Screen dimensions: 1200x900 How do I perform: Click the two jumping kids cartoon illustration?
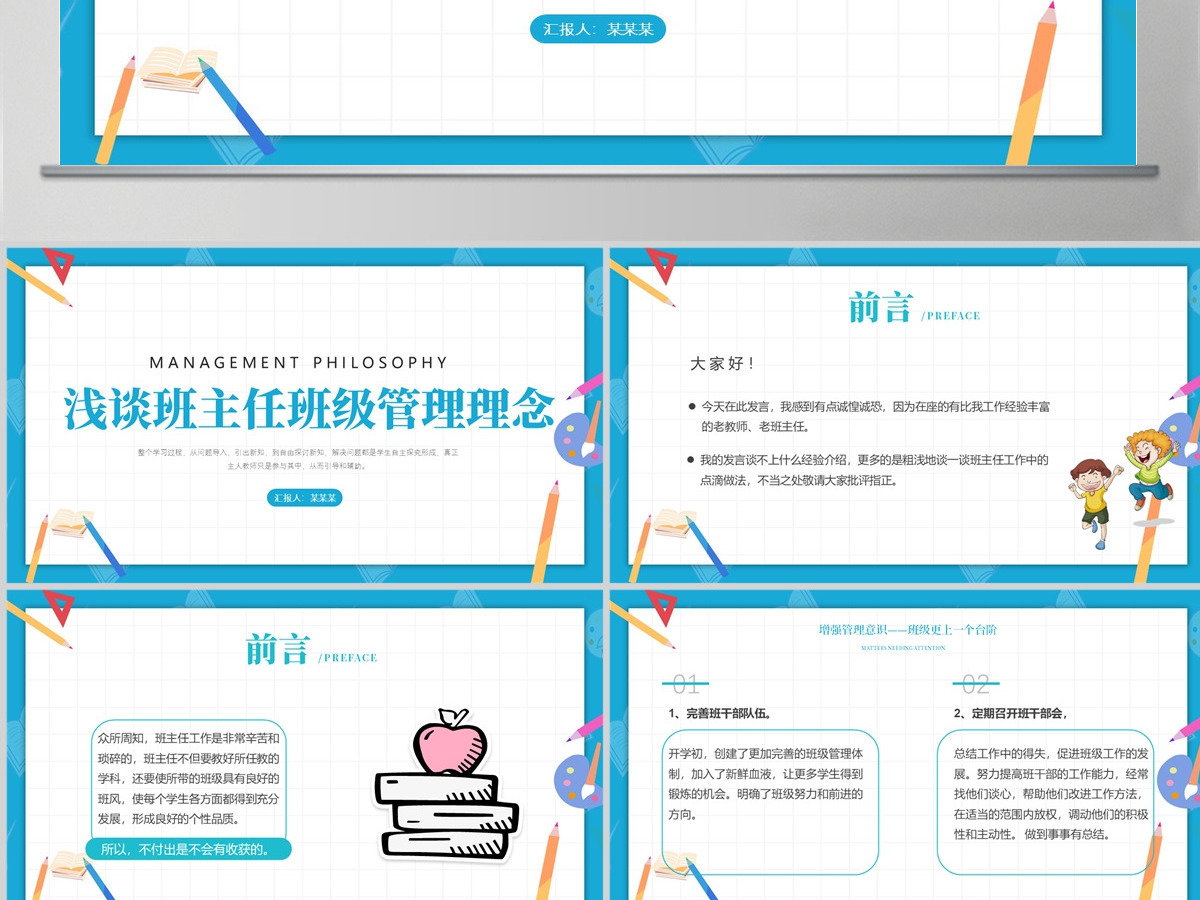pyautogui.click(x=1122, y=487)
